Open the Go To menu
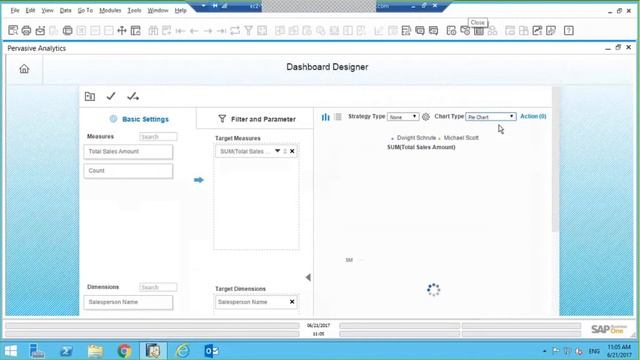Screen dimensions: 640x360 [85, 10]
